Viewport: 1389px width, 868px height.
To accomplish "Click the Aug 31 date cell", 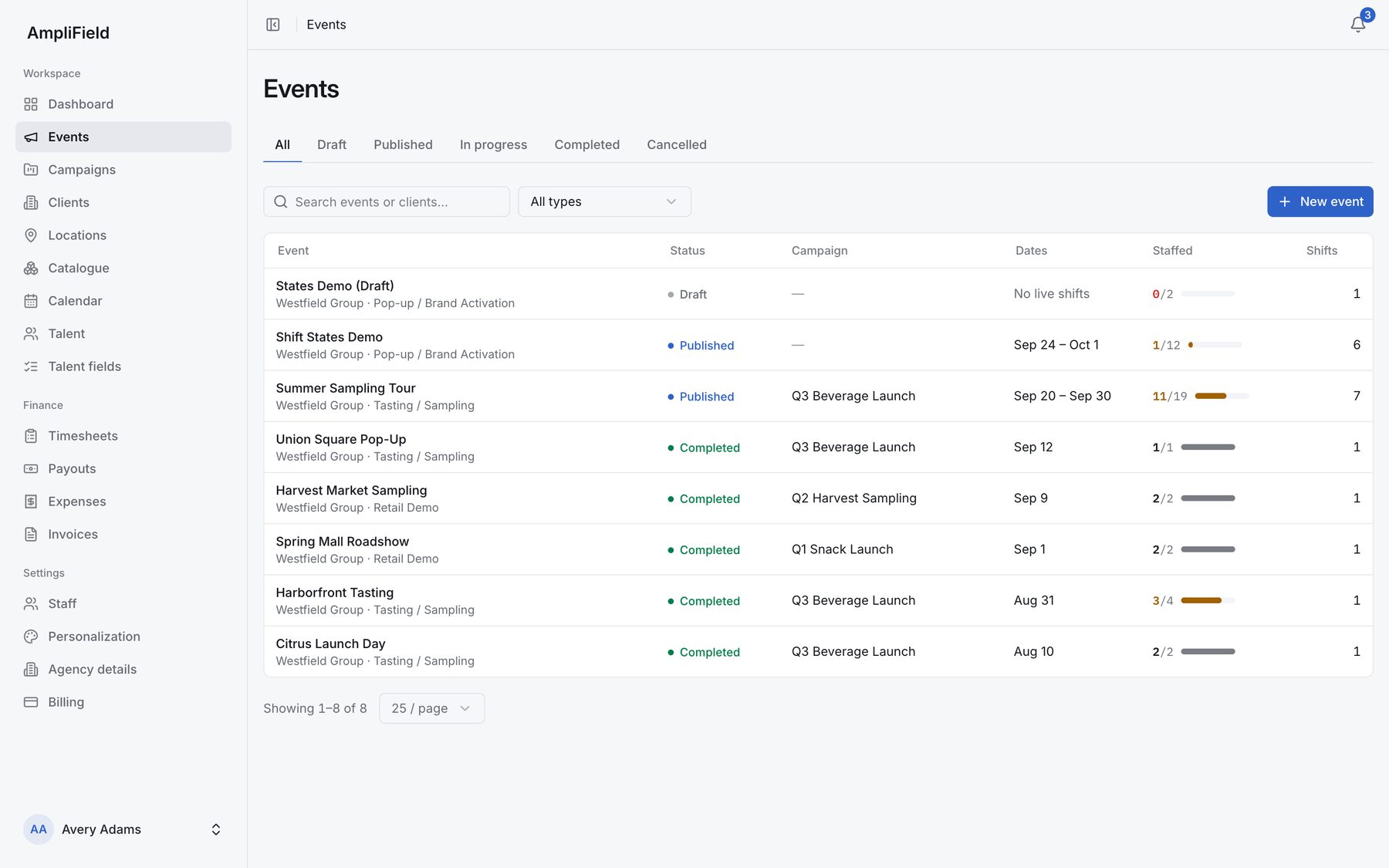I will (1034, 600).
